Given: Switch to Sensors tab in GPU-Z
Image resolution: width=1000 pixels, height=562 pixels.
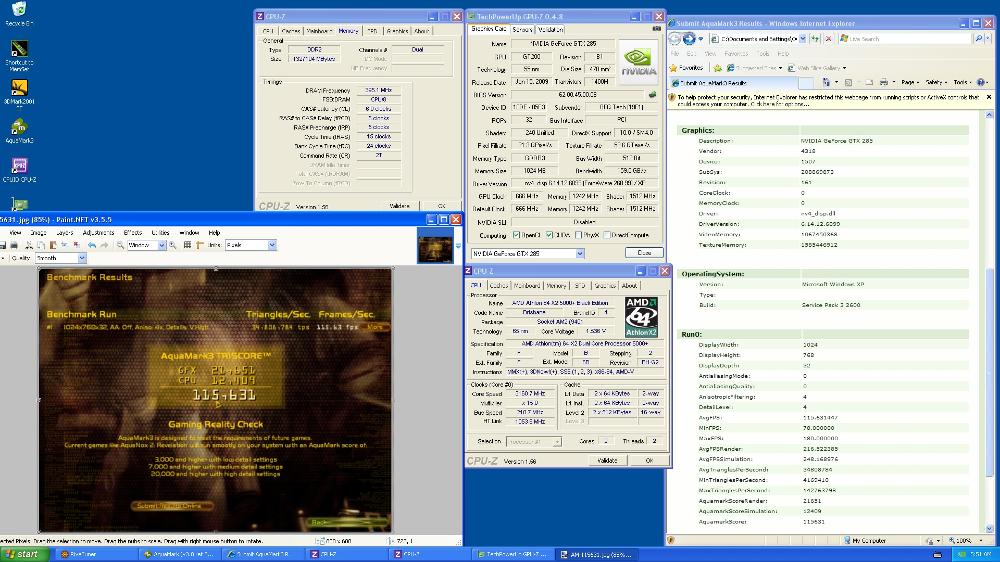Looking at the screenshot, I should point(522,29).
